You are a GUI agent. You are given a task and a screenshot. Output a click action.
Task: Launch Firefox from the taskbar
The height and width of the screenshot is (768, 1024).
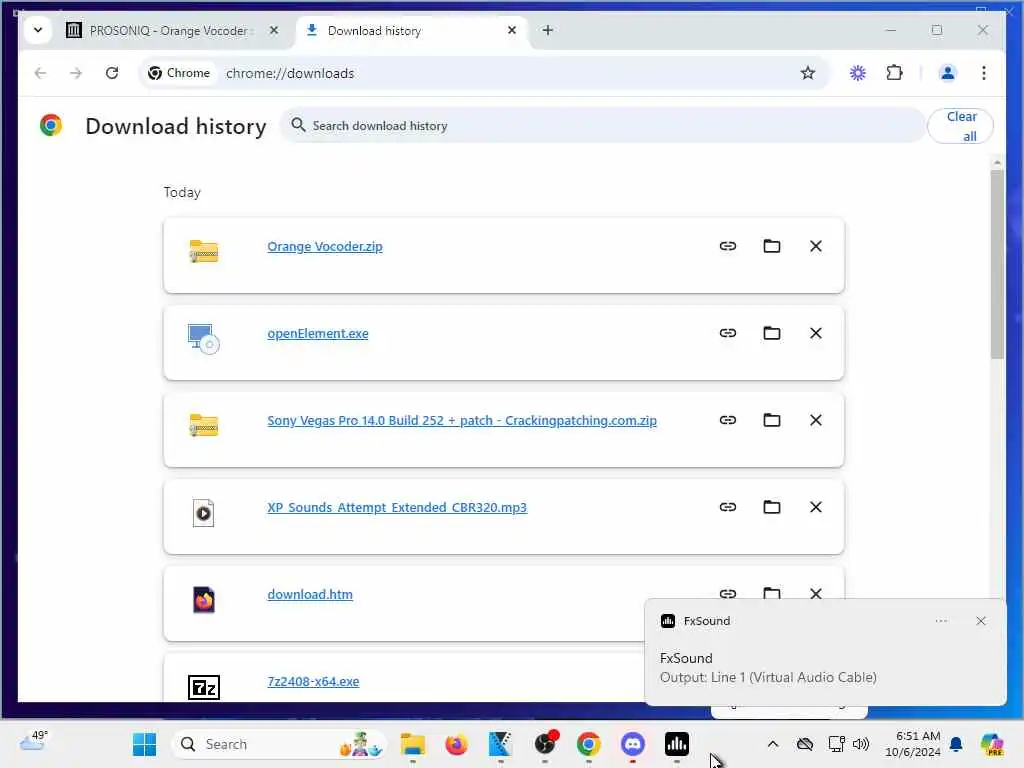tap(456, 744)
